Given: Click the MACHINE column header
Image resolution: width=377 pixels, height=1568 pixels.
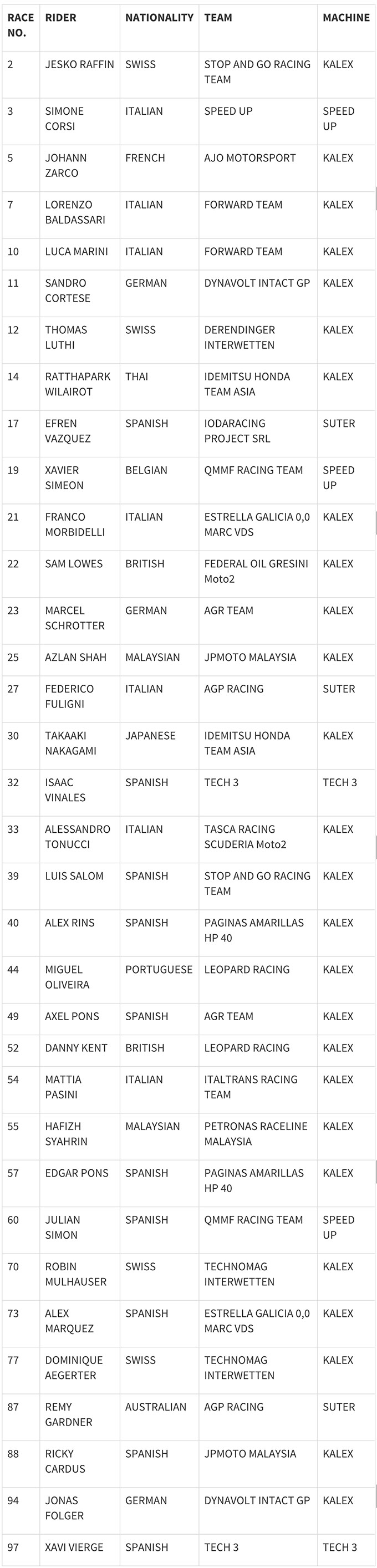Looking at the screenshot, I should pyautogui.click(x=346, y=28).
